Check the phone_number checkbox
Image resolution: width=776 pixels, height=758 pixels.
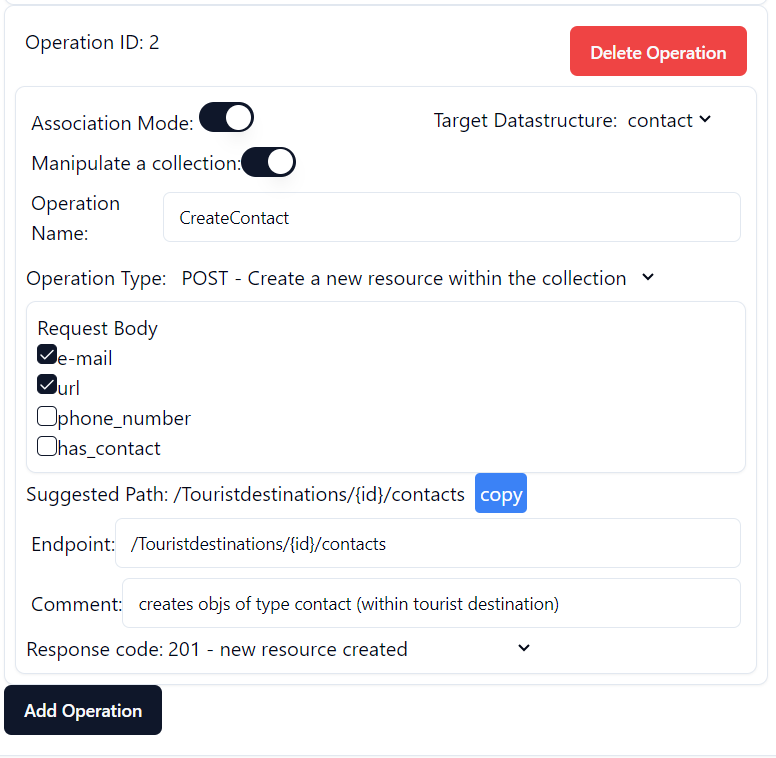click(47, 416)
